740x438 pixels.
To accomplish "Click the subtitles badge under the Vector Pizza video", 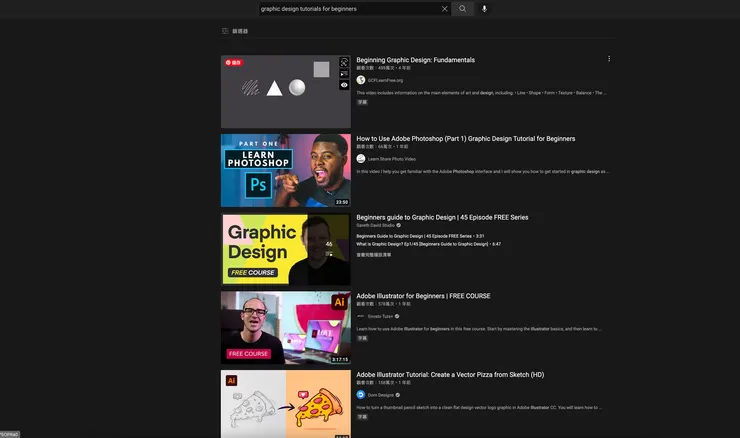I will coord(362,417).
